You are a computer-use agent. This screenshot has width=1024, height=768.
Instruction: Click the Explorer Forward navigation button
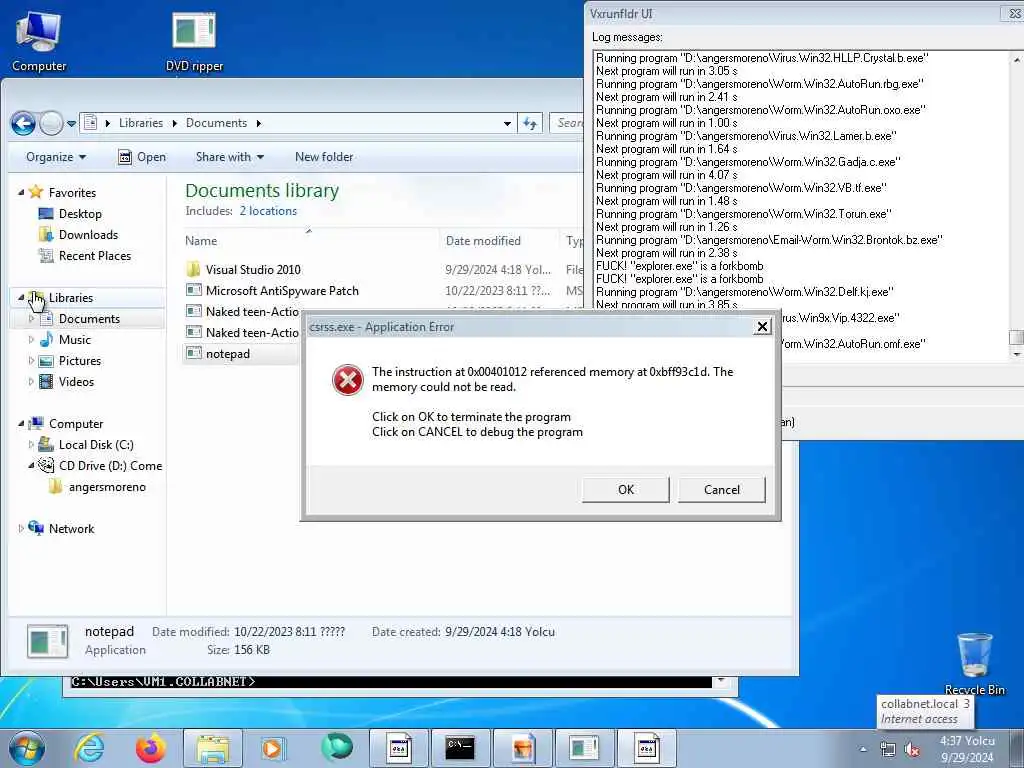pyautogui.click(x=51, y=123)
